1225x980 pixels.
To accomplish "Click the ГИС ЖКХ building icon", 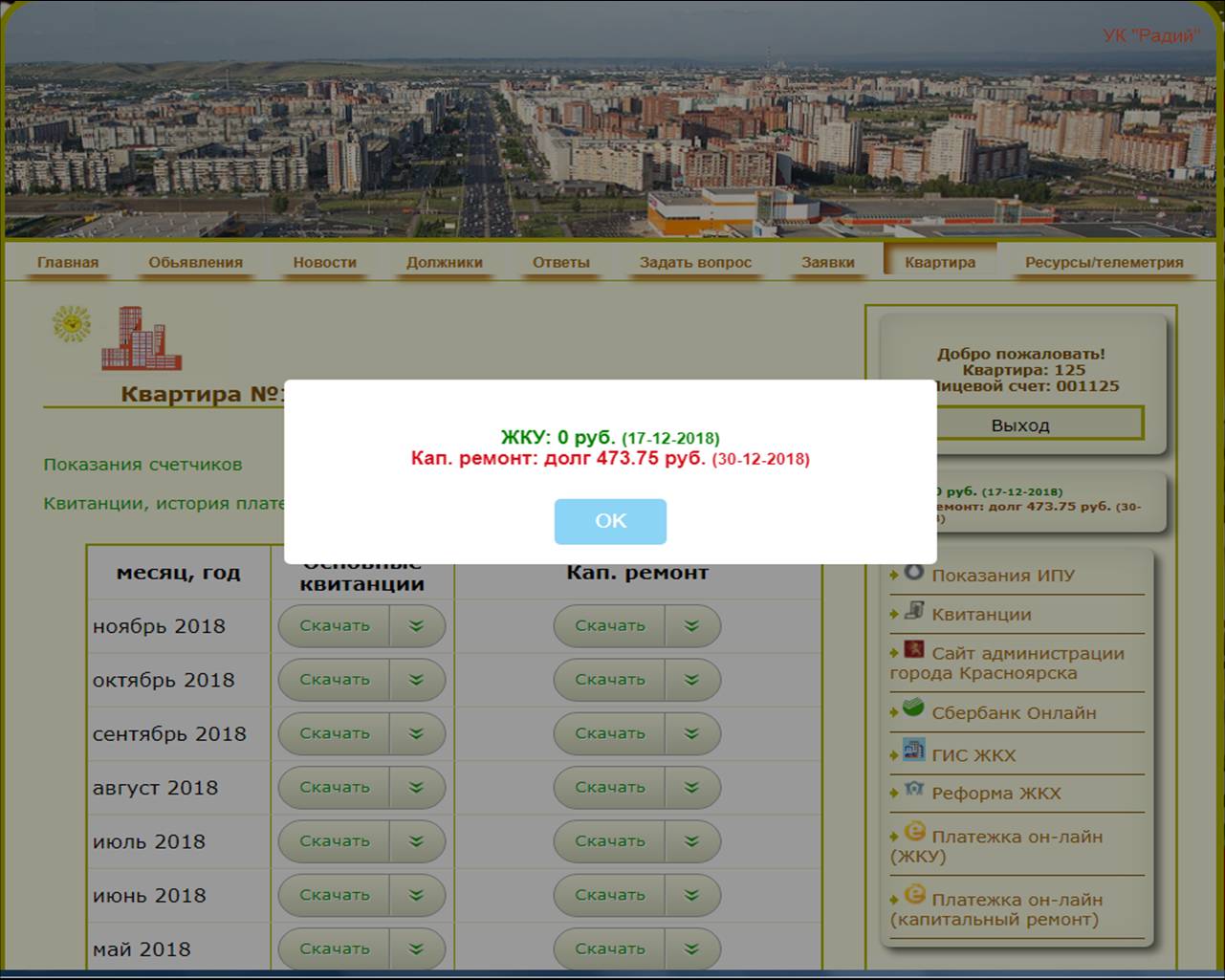I will point(914,751).
